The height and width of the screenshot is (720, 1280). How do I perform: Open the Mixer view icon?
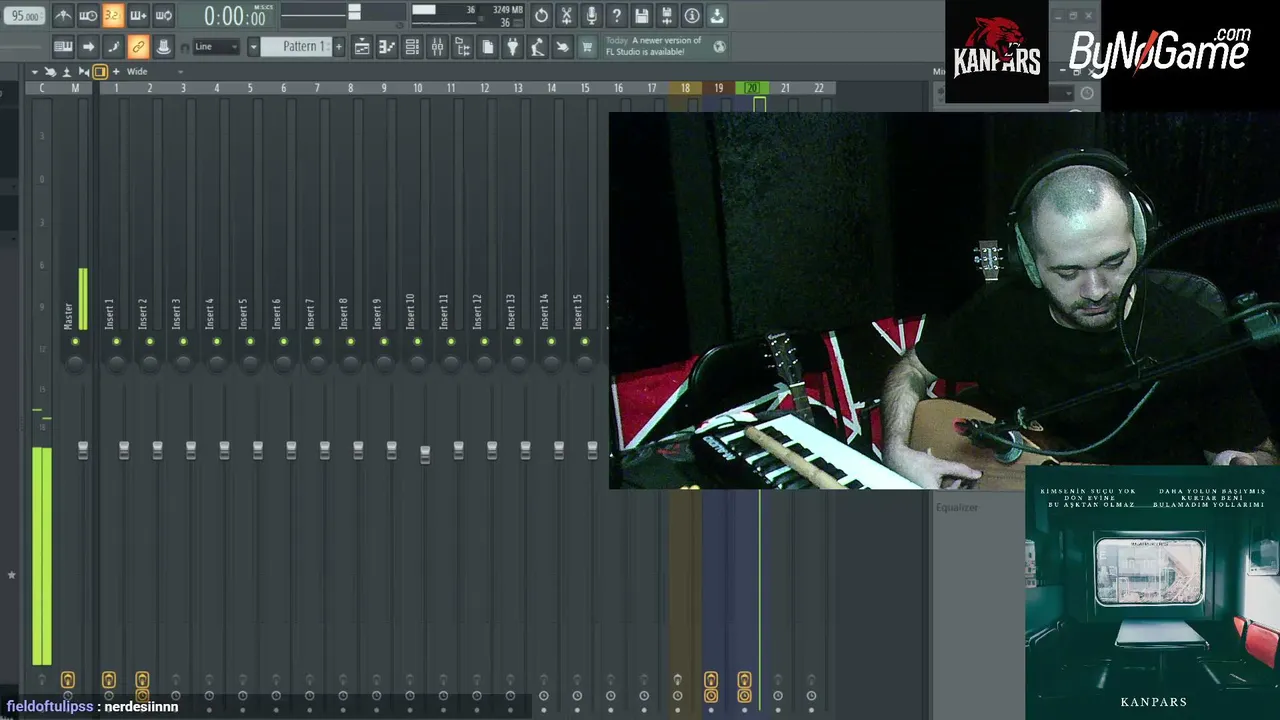pos(437,47)
